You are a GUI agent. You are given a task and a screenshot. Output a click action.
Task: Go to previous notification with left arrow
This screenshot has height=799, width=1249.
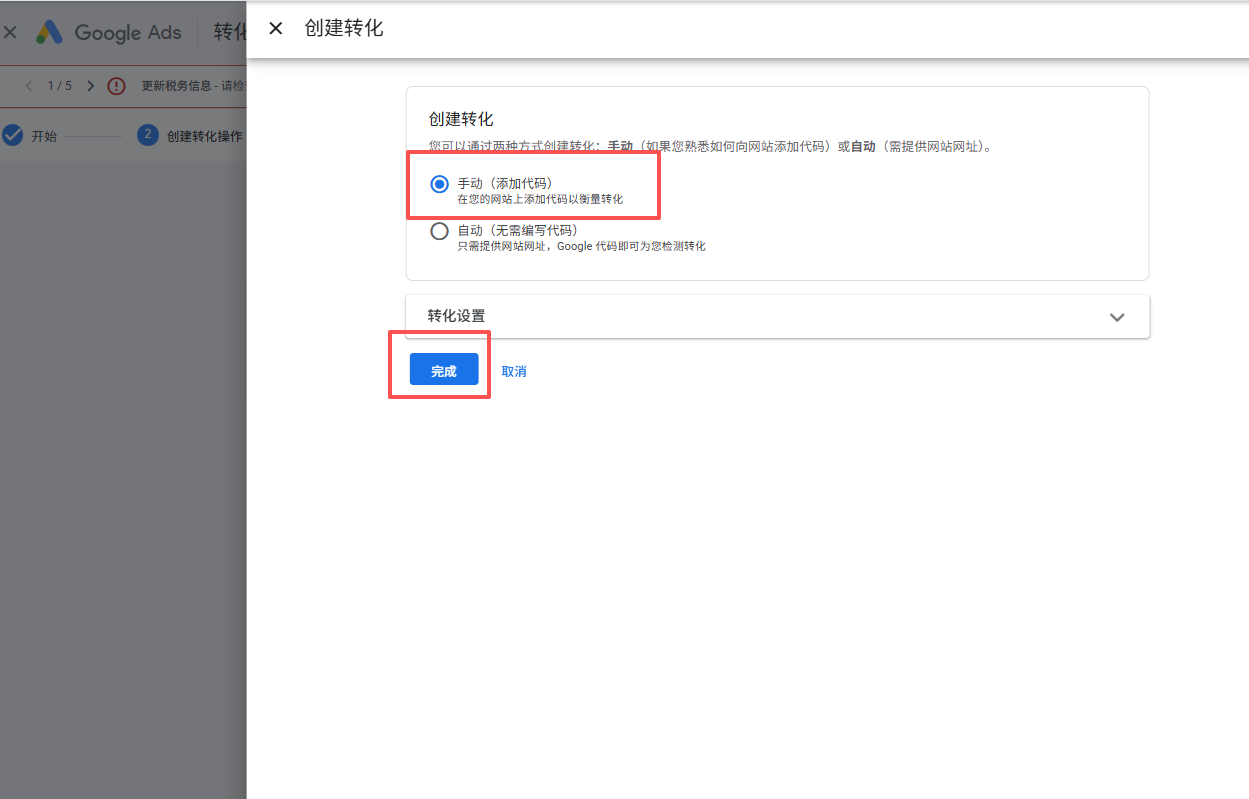(x=28, y=86)
